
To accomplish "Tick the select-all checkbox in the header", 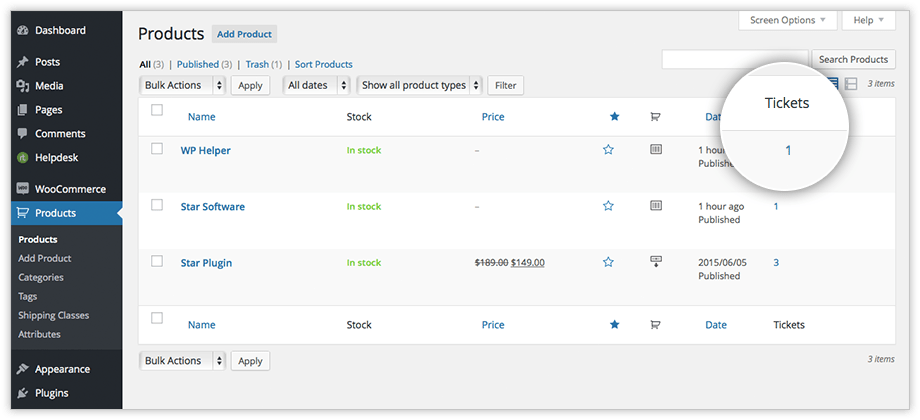I will [x=157, y=110].
